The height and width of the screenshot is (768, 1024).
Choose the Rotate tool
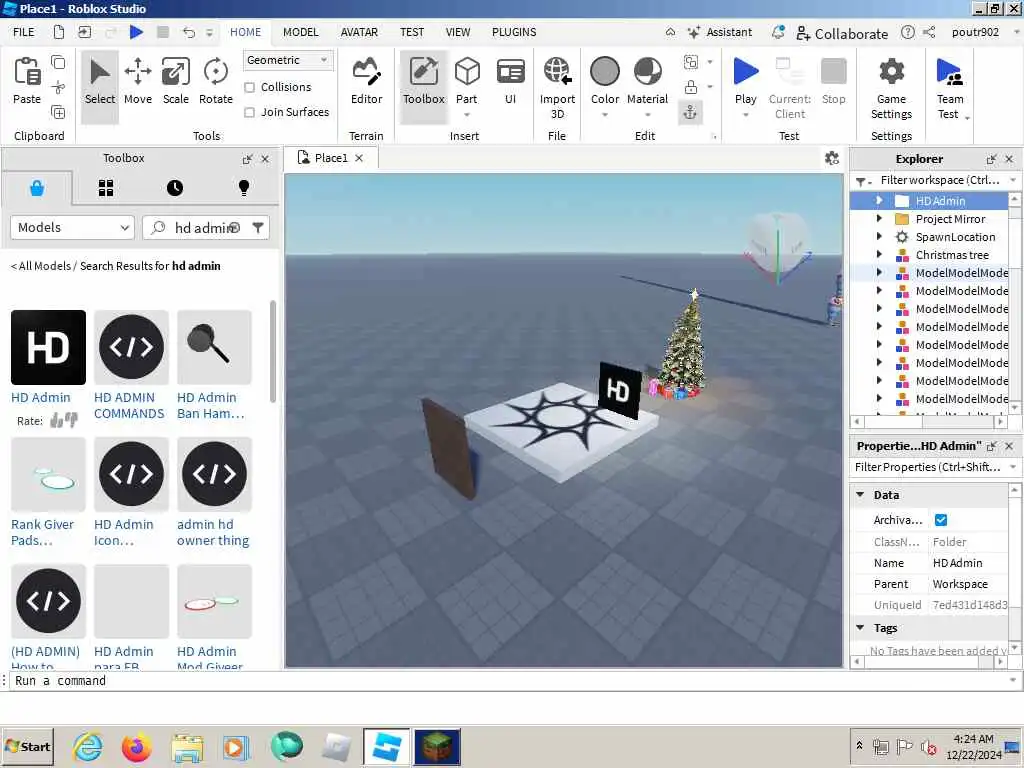click(x=216, y=81)
